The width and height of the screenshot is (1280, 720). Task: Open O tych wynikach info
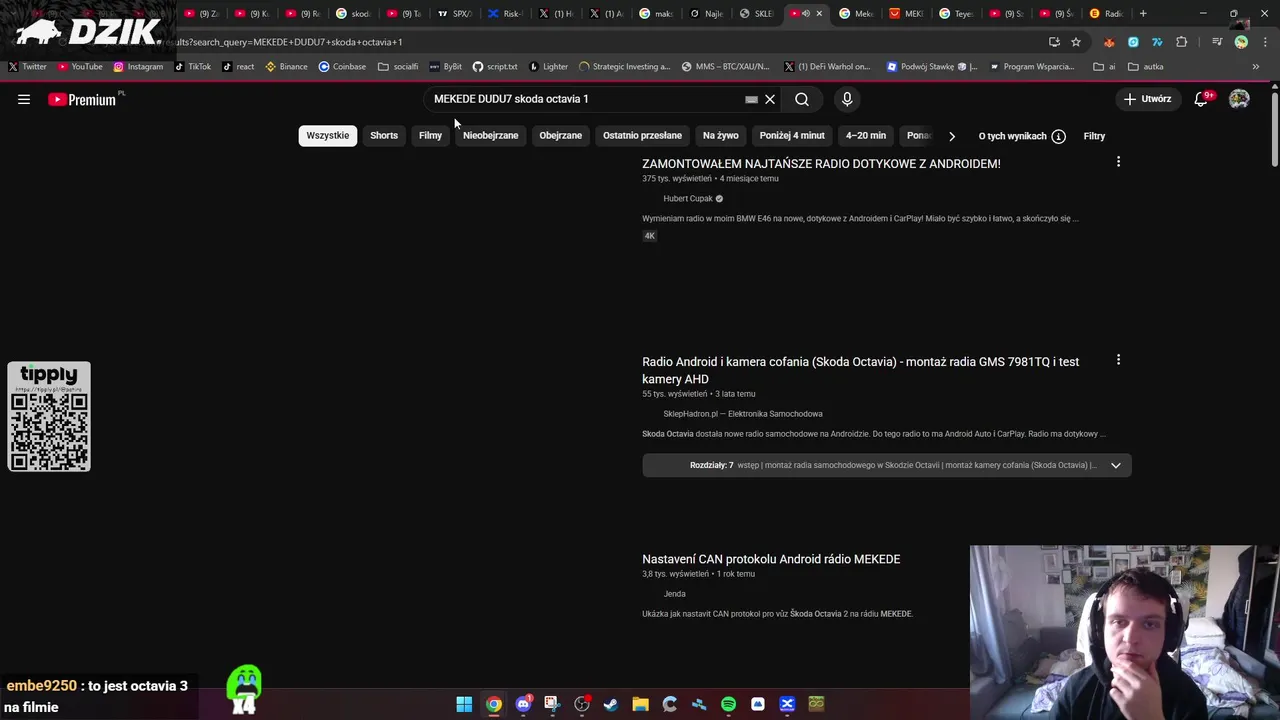click(x=1022, y=136)
